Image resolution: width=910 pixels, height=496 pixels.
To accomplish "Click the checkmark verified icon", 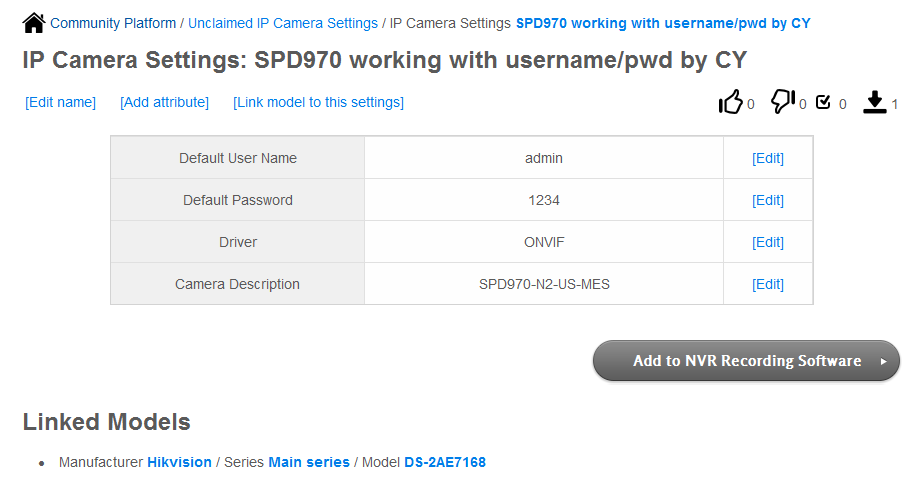I will pos(823,102).
